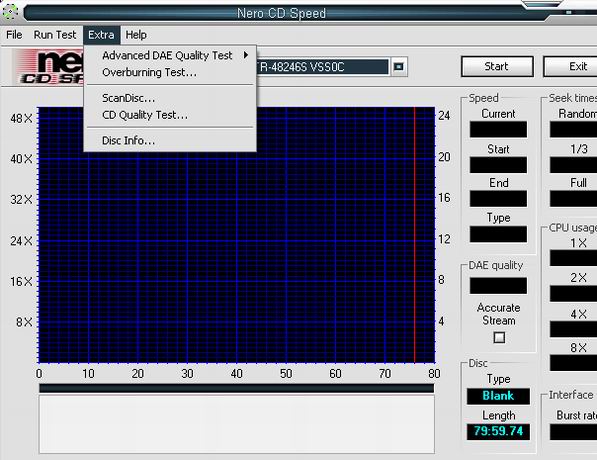597x460 pixels.
Task: Expand Advanced DAE Quality Test submenu arrow
Action: tap(246, 55)
